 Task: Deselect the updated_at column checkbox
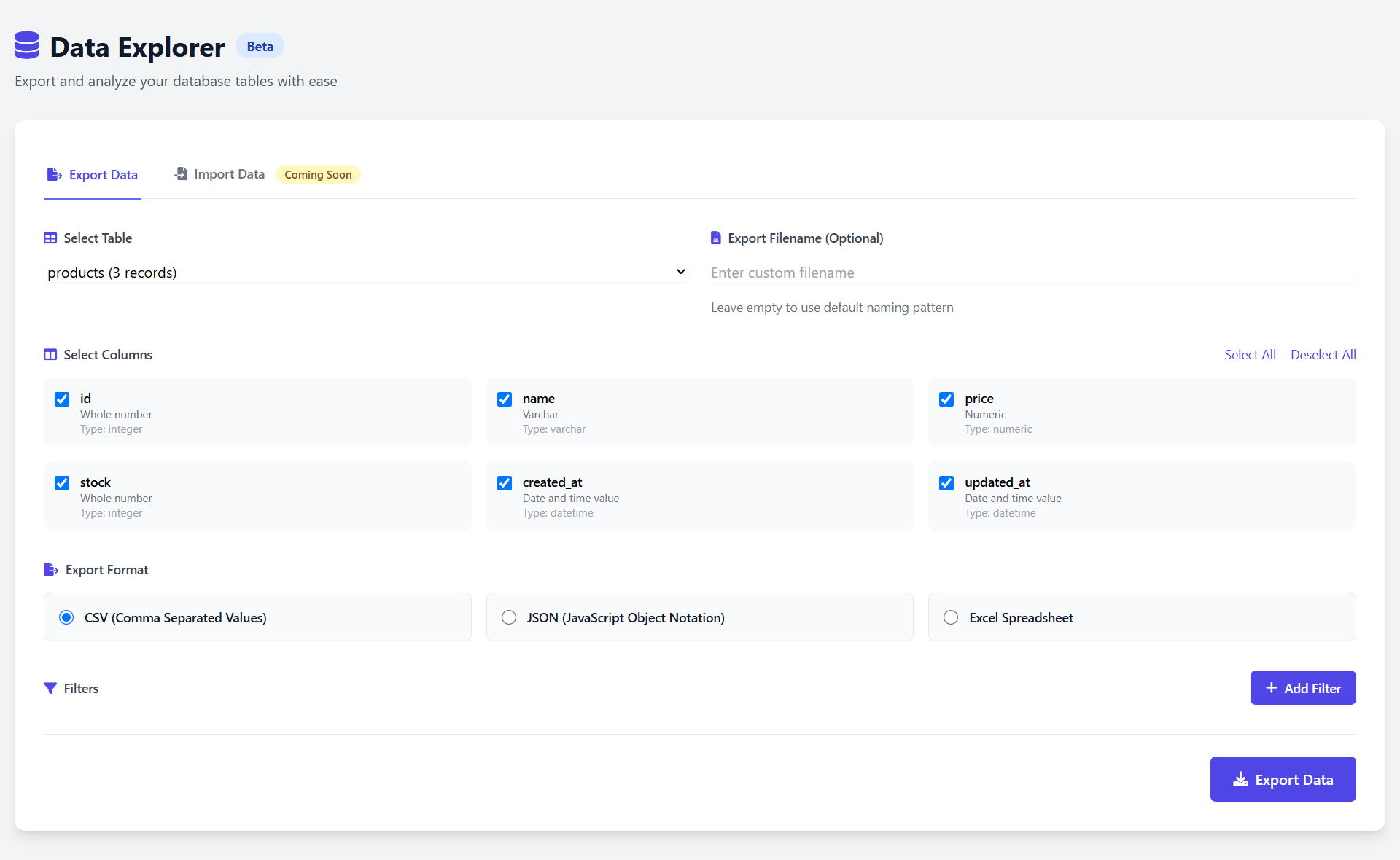[x=947, y=483]
